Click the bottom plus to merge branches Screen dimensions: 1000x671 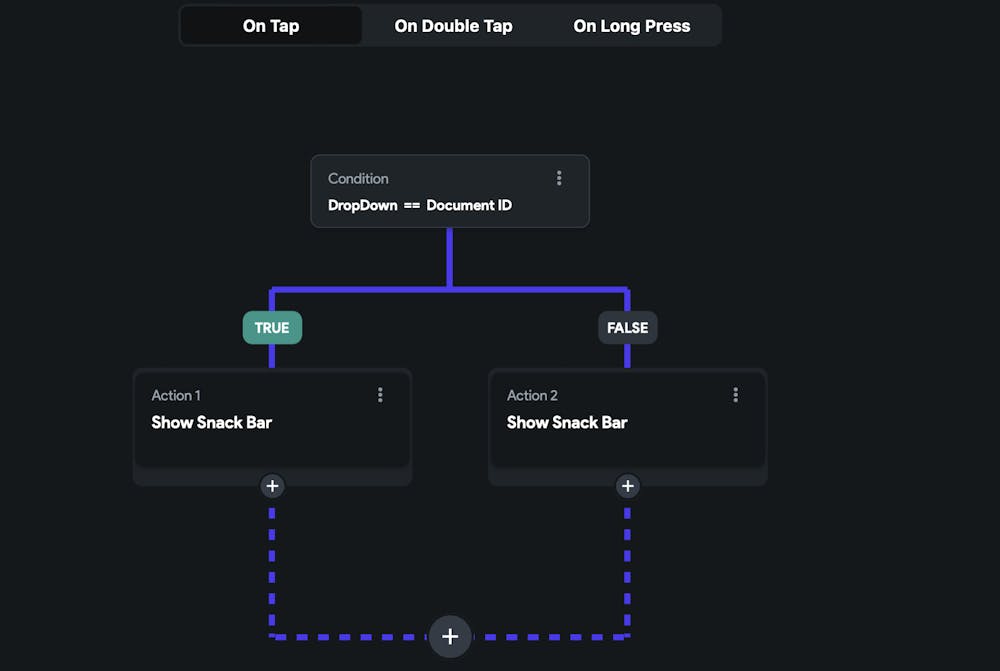tap(450, 636)
